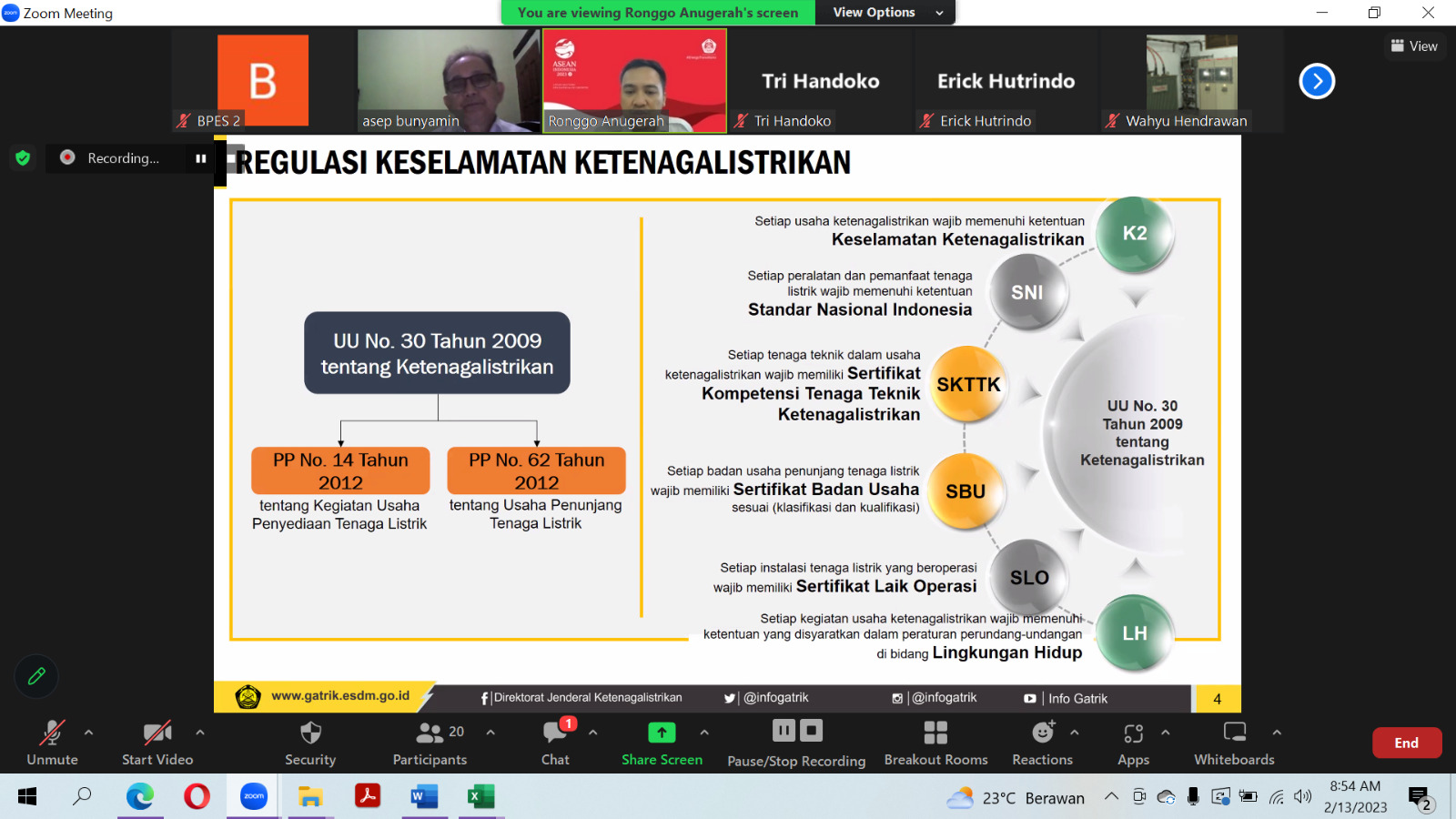
Task: Click PP No. 62 Tahun 2012 box
Action: [x=536, y=470]
